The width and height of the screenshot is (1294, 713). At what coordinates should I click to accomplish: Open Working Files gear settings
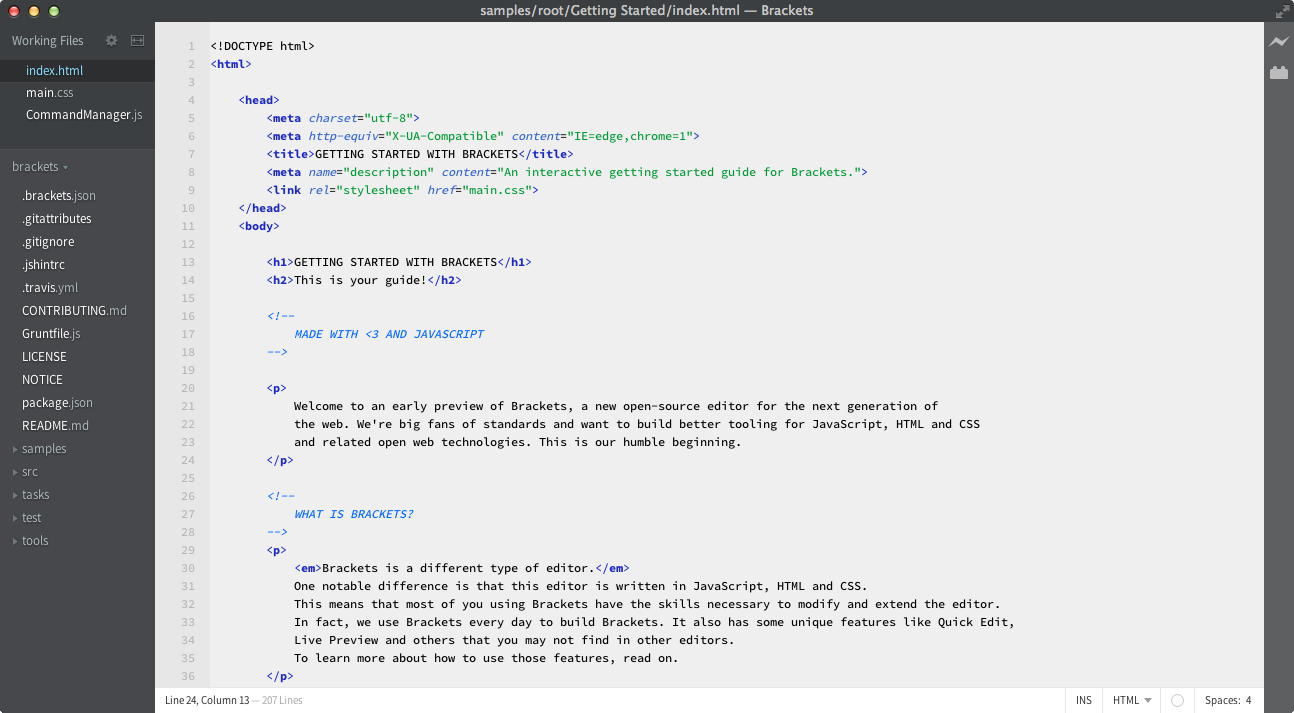coord(111,41)
